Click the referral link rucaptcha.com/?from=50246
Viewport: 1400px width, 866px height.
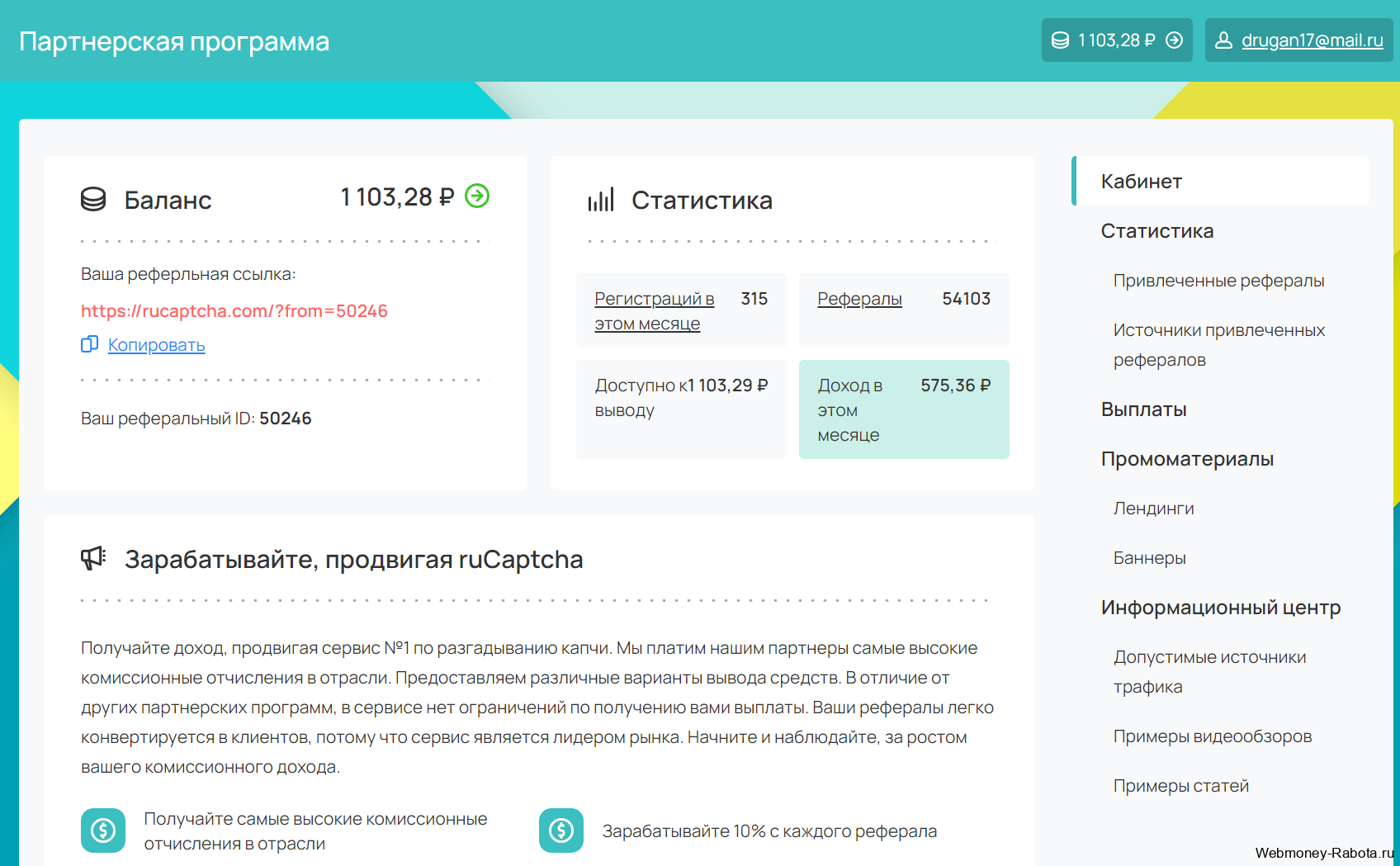tap(234, 311)
